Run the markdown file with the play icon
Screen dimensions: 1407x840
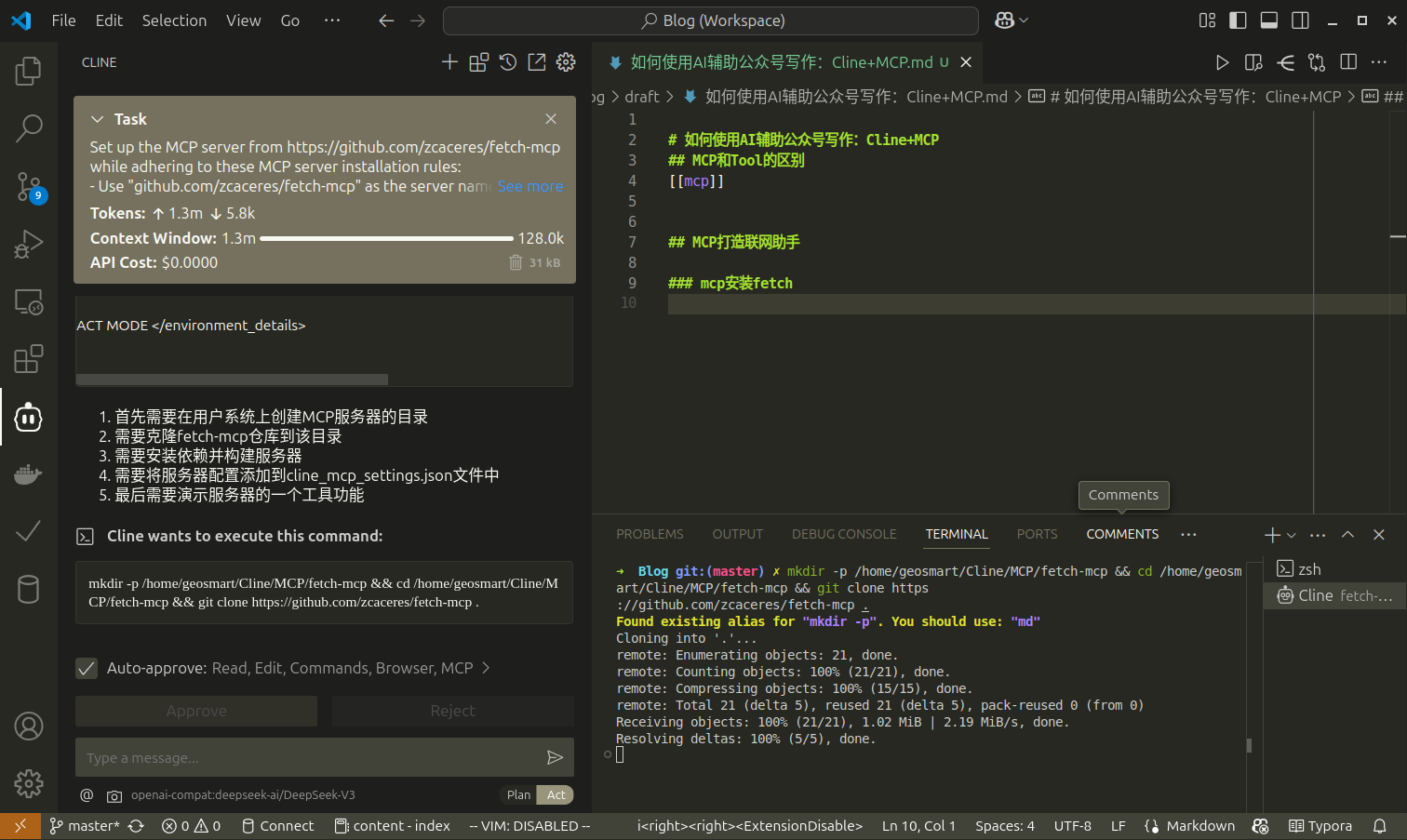1222,62
